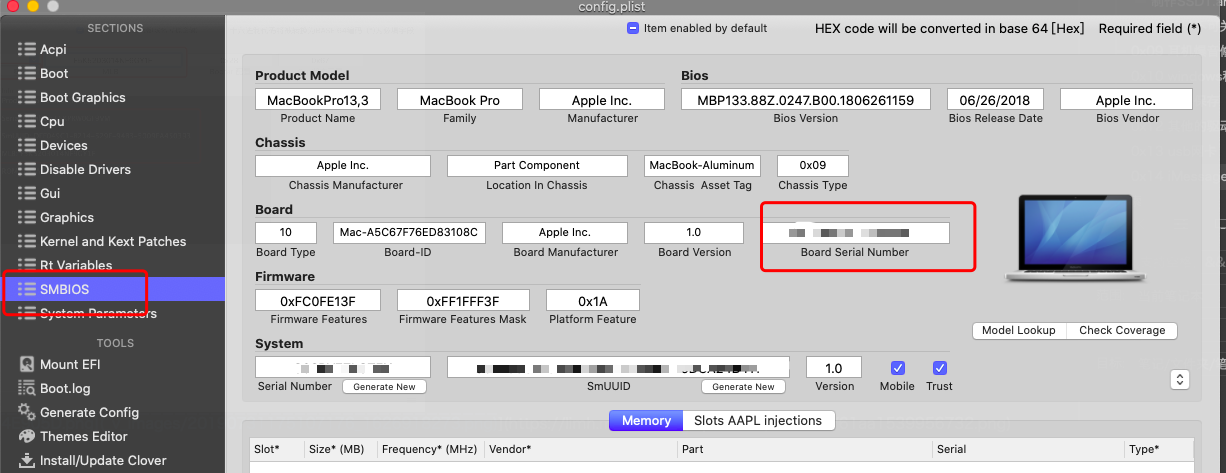The height and width of the screenshot is (473, 1226).
Task: Click the Boot.log tool icon
Action: tap(27, 388)
